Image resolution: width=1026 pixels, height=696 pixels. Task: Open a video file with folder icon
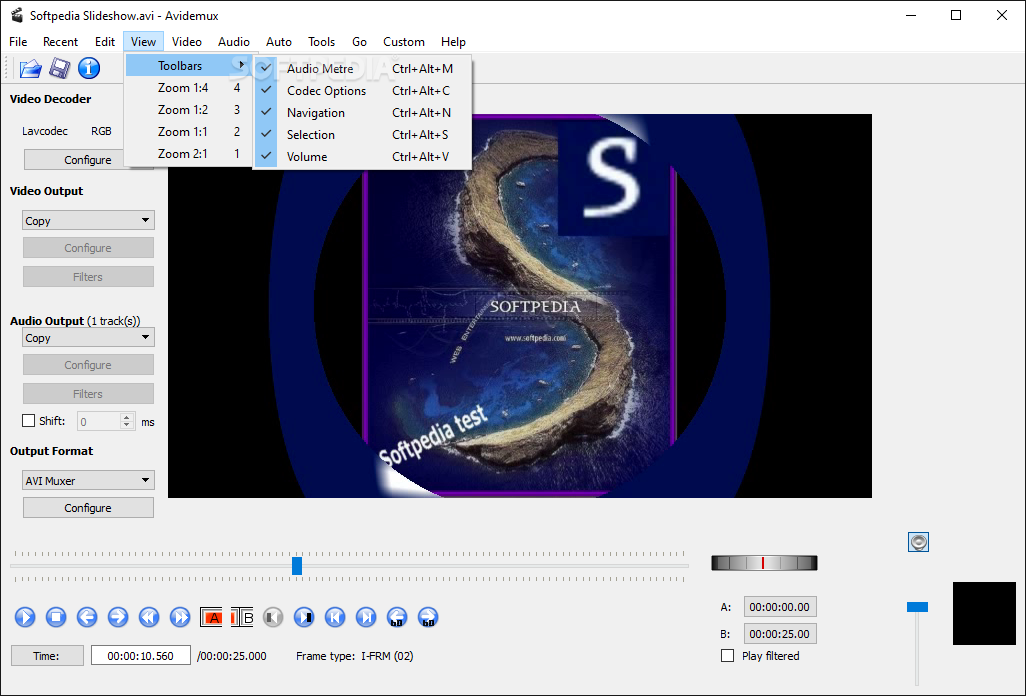(x=30, y=68)
